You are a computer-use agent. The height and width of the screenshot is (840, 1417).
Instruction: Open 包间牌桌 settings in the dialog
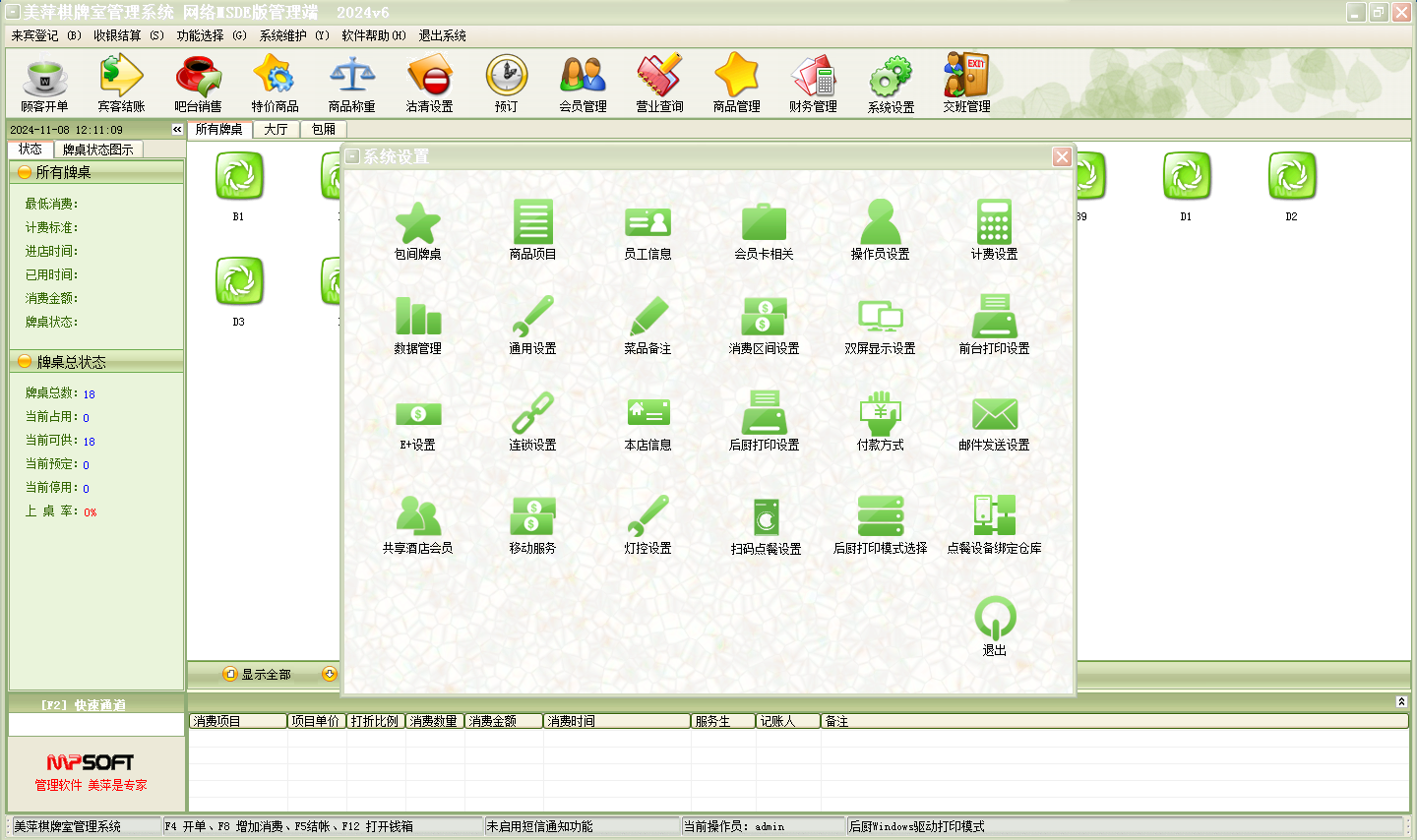tap(417, 224)
